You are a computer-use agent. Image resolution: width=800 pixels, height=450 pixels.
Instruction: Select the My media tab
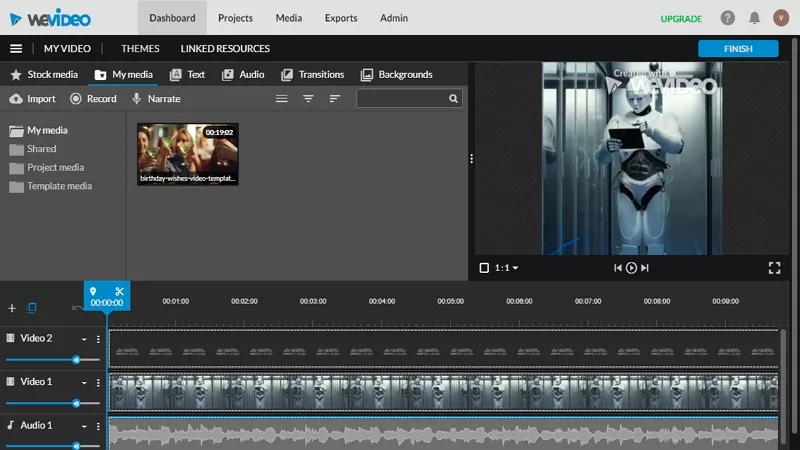[124, 74]
